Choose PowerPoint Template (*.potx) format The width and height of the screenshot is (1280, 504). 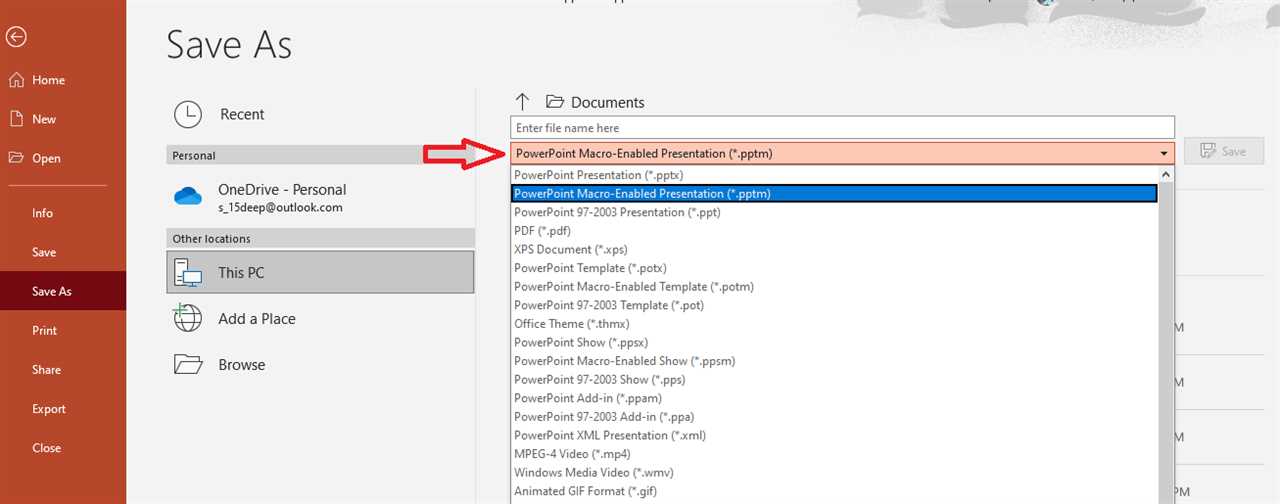[833, 268]
